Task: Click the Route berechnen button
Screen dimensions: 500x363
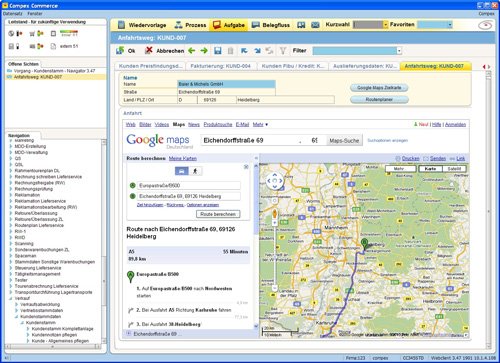Action: click(218, 214)
